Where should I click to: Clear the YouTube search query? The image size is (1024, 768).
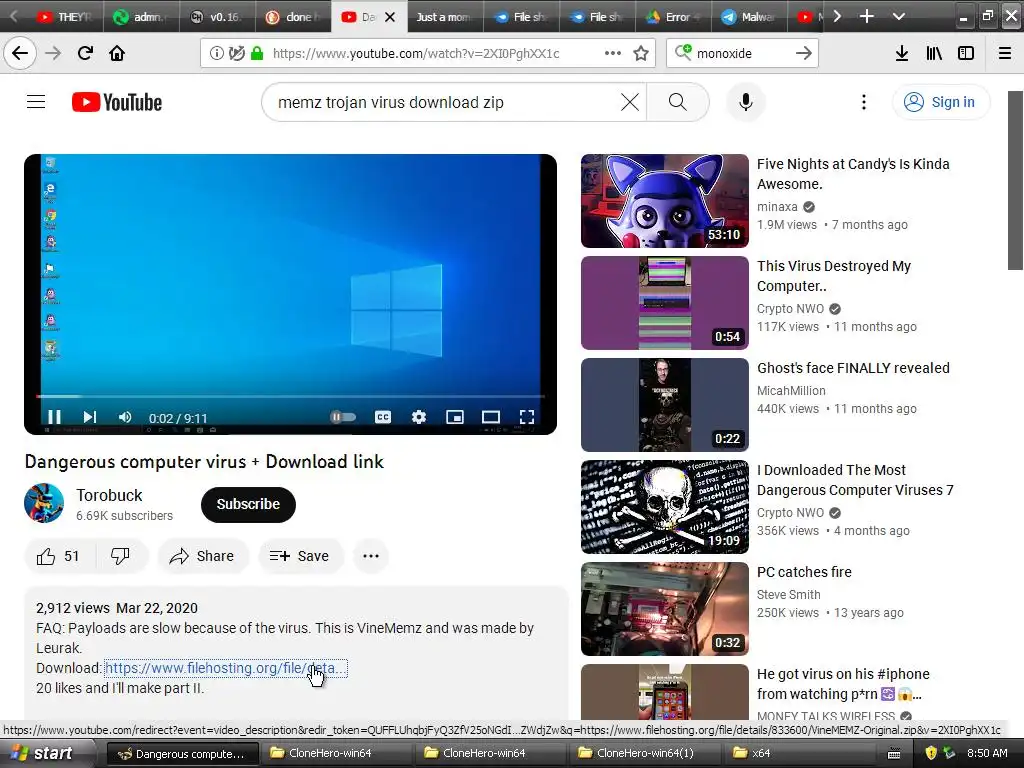pos(630,102)
